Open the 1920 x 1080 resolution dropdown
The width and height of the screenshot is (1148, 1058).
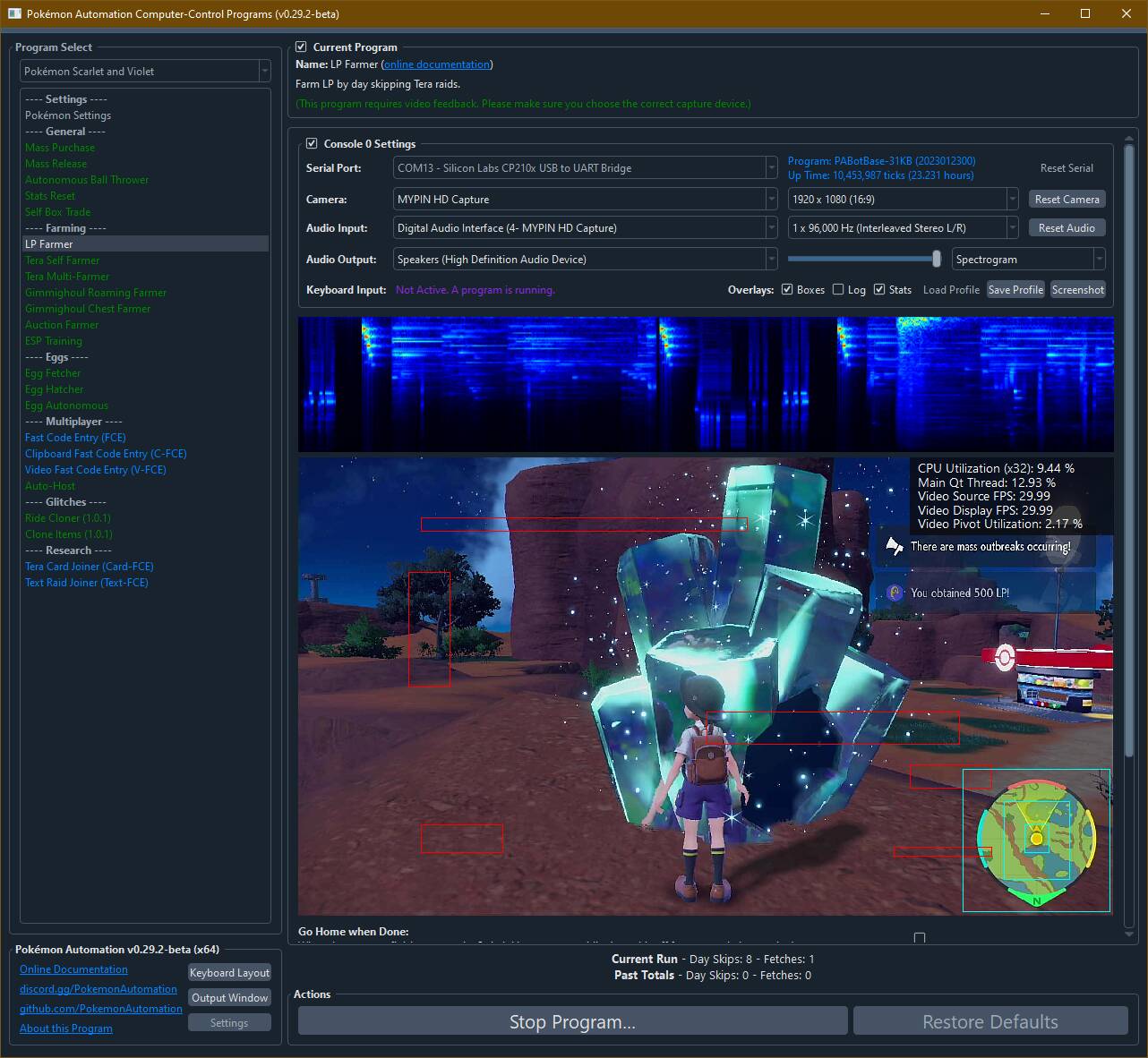tap(903, 200)
